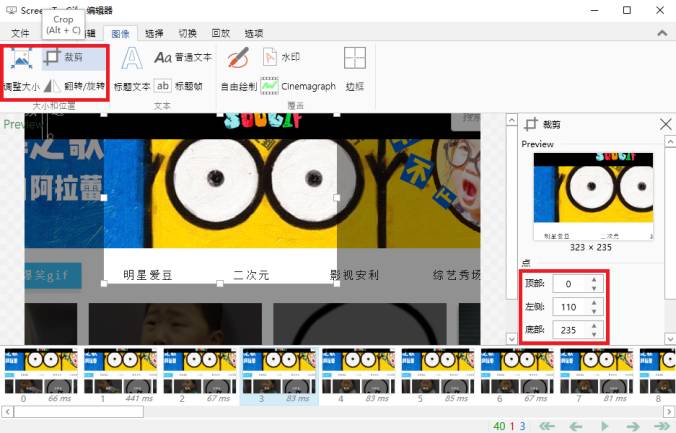Click the right-middle crop handle
The width and height of the screenshot is (676, 433).
(x=337, y=198)
